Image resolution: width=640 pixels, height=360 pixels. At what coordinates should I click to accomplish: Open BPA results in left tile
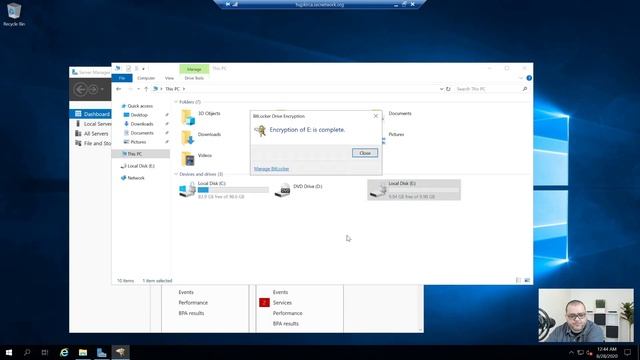(x=191, y=313)
